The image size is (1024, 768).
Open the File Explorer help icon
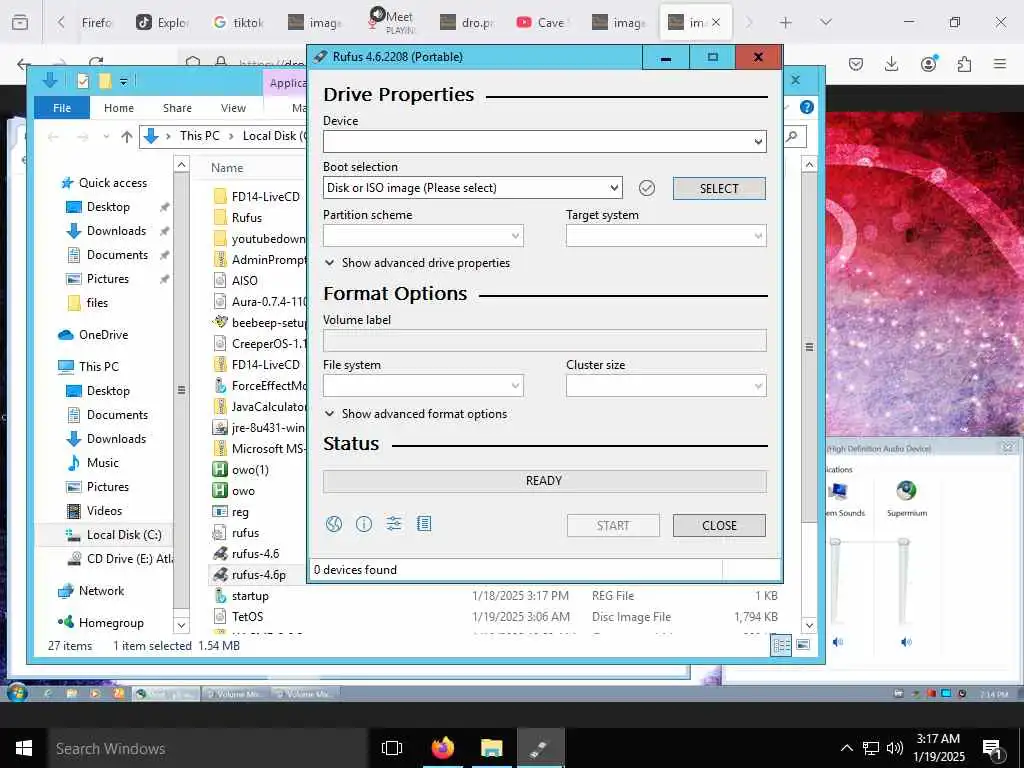[x=807, y=107]
